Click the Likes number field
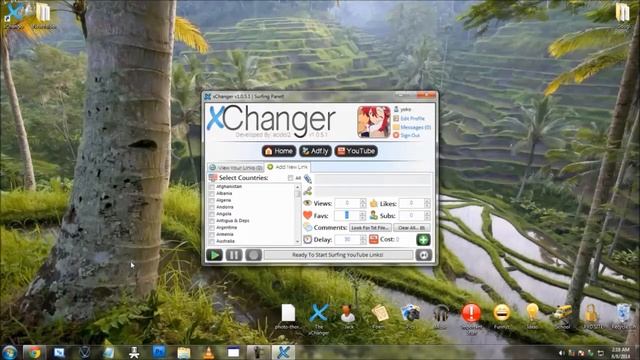 [411, 203]
